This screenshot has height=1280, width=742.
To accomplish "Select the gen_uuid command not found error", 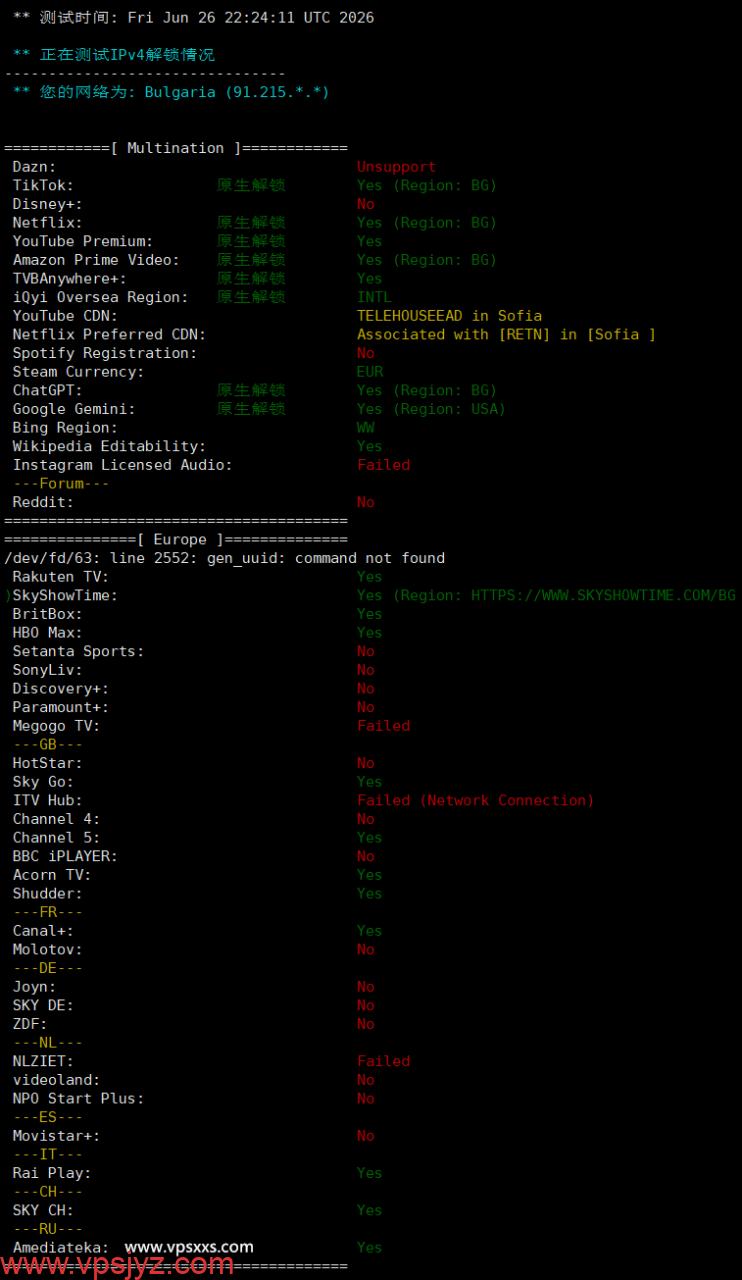I will point(225,558).
